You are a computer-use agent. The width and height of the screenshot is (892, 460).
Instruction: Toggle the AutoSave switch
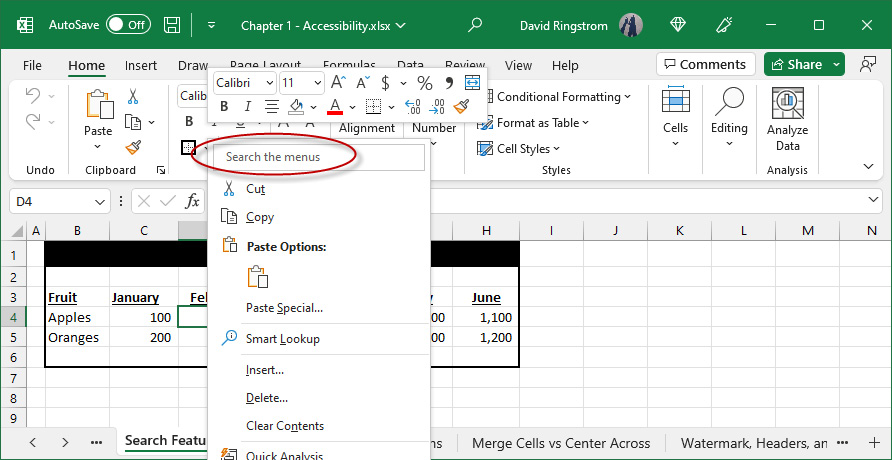pos(128,25)
